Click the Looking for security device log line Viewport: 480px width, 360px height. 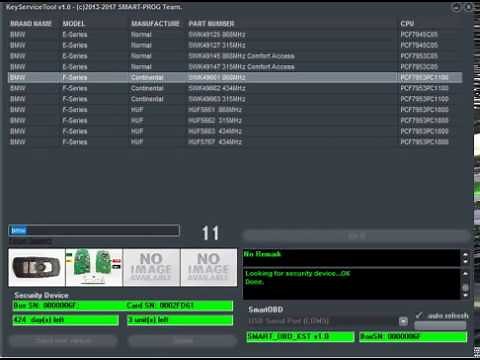(x=298, y=274)
